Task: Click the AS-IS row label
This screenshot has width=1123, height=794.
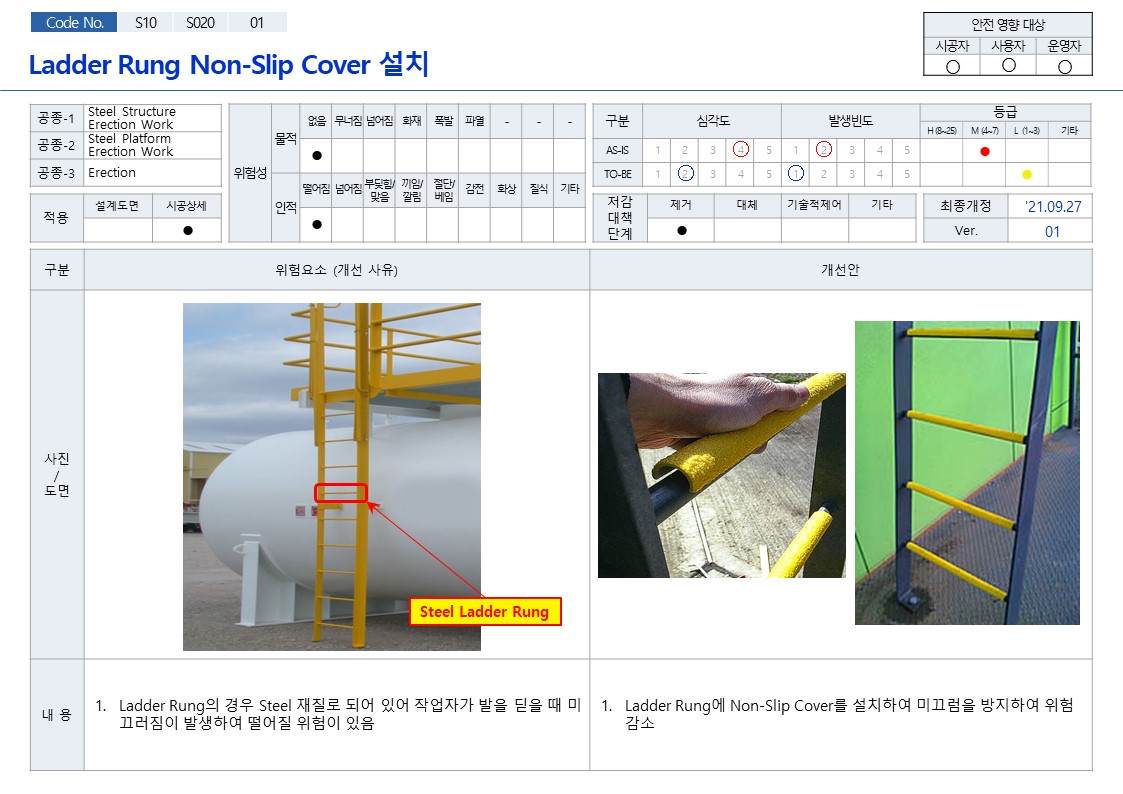Action: (617, 150)
